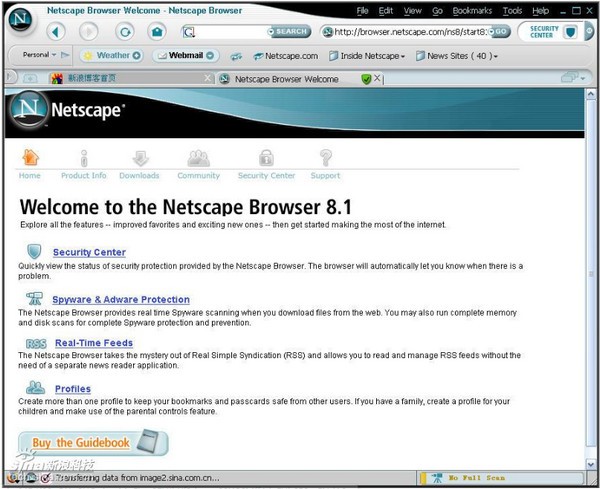The height and width of the screenshot is (489, 600).
Task: Switch to the Netscape Browser Welcome tab
Action: (286, 79)
